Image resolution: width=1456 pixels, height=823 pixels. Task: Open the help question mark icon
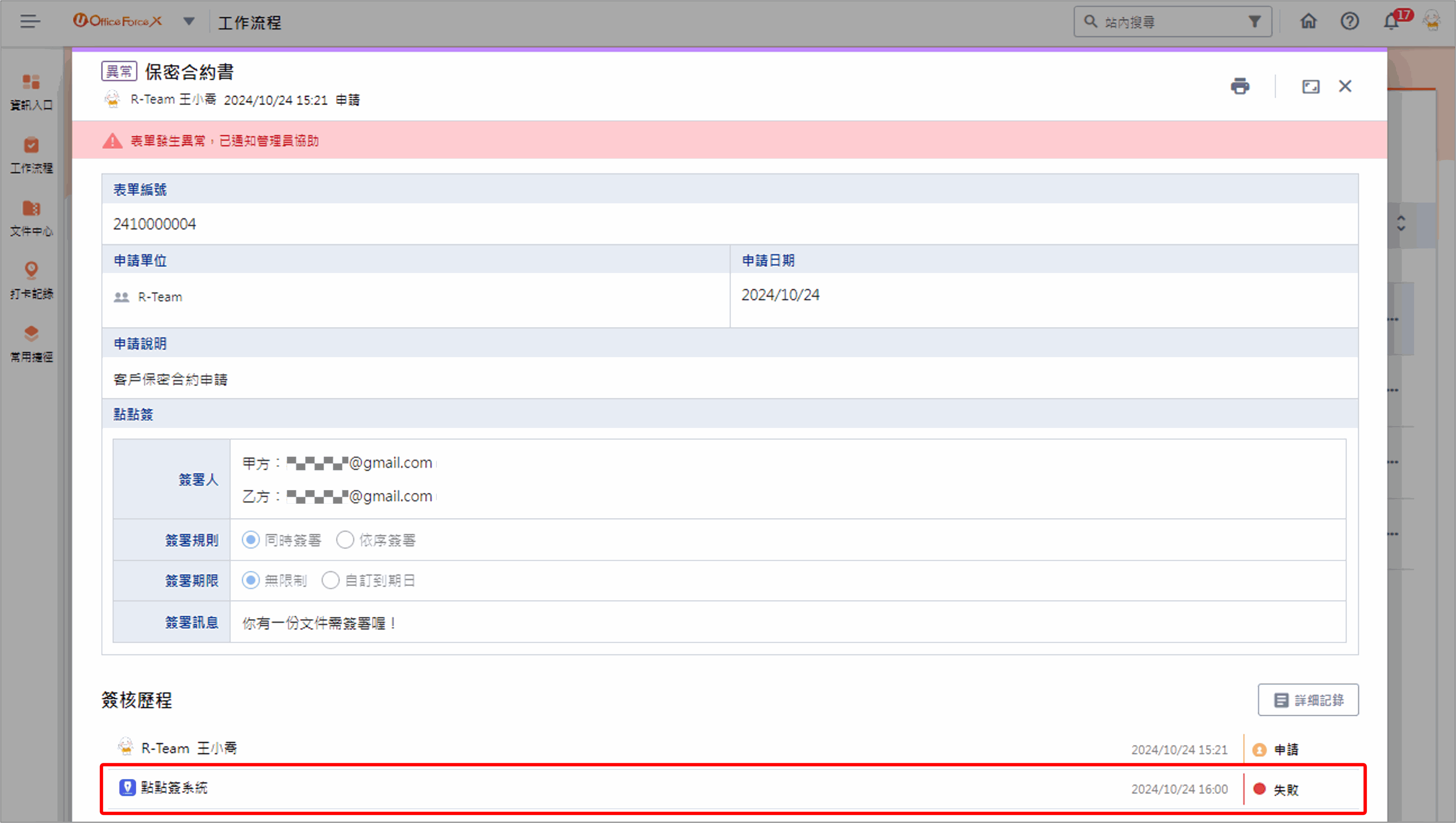[1349, 22]
